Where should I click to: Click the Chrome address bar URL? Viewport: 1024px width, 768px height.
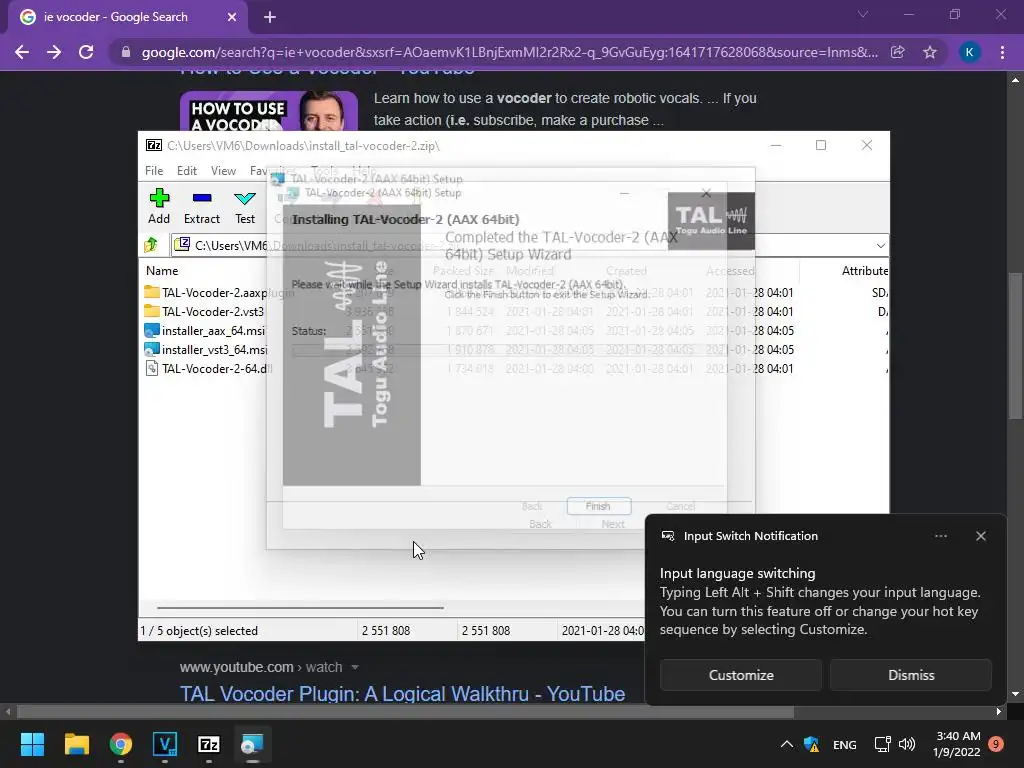tap(509, 52)
